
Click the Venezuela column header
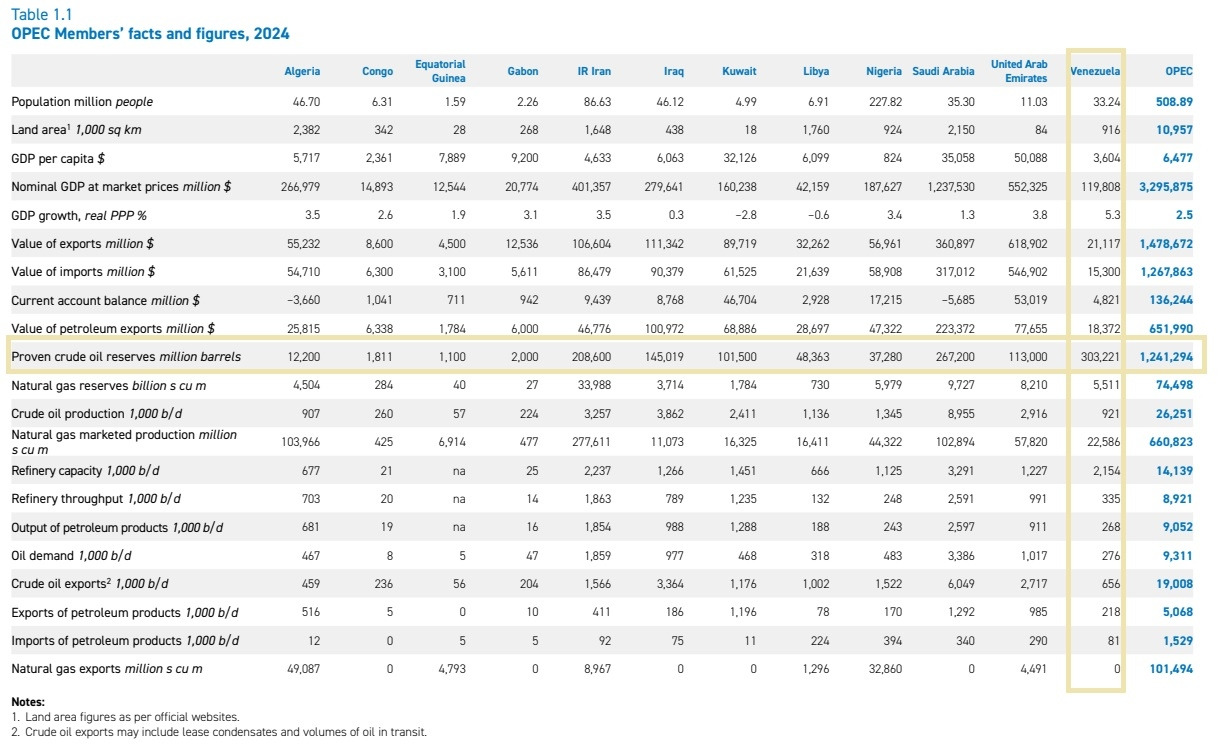click(1095, 71)
